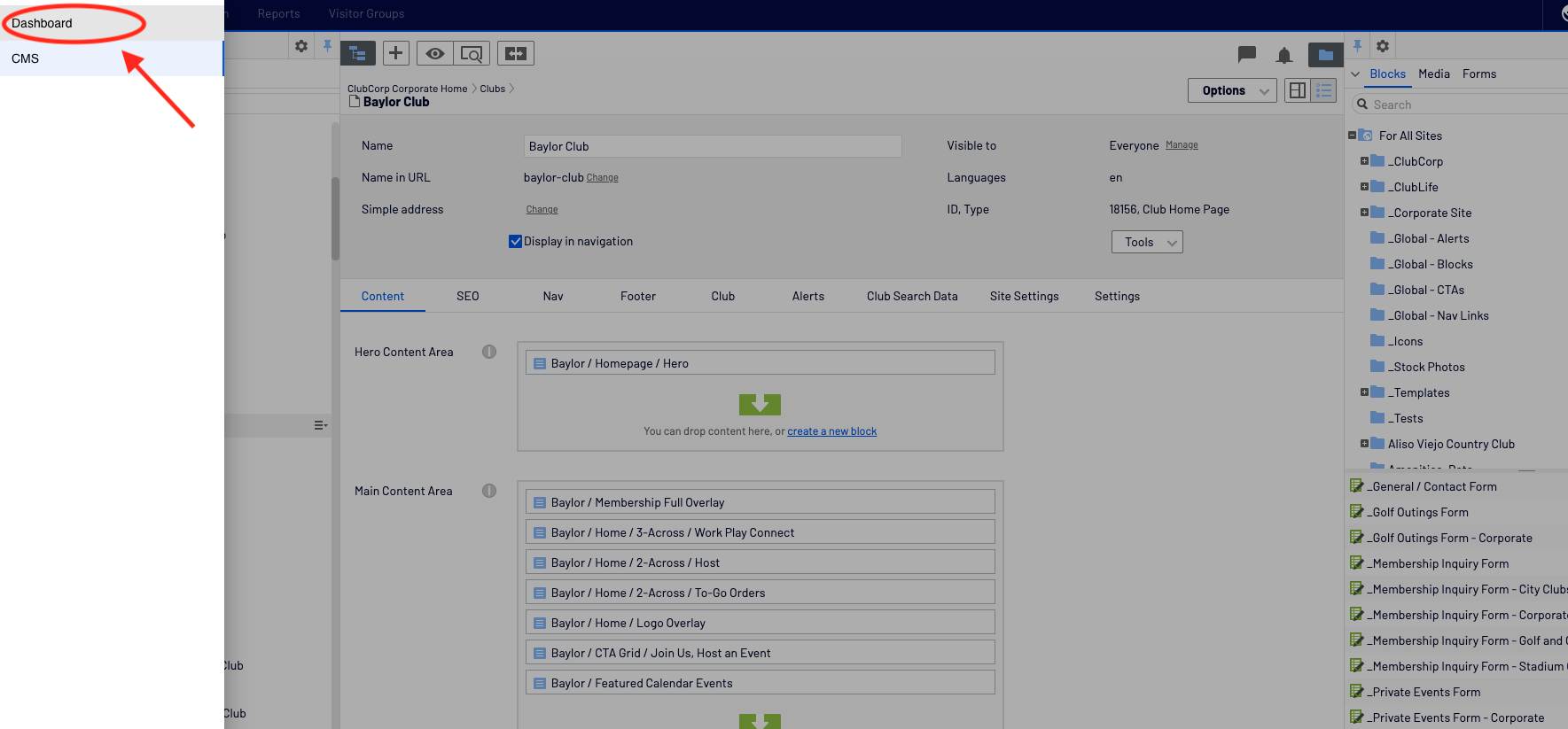This screenshot has height=729, width=1568.
Task: Toggle the blue assets folder pane icon
Action: (x=1326, y=55)
